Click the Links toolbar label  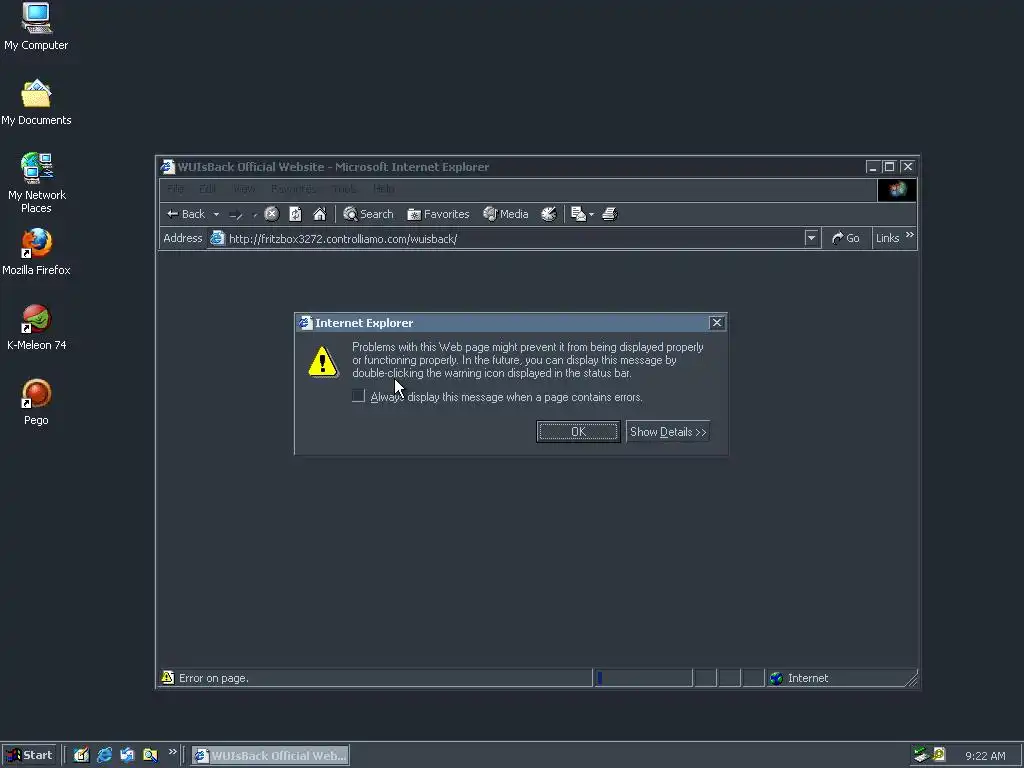(888, 238)
